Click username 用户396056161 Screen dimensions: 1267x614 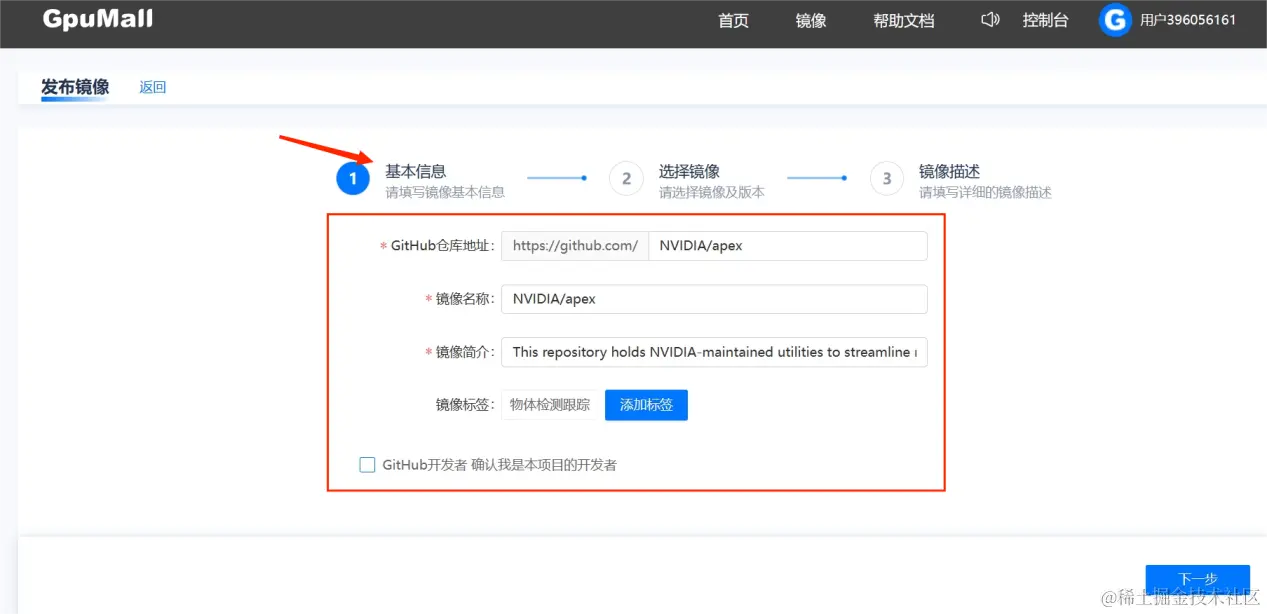coord(1188,20)
